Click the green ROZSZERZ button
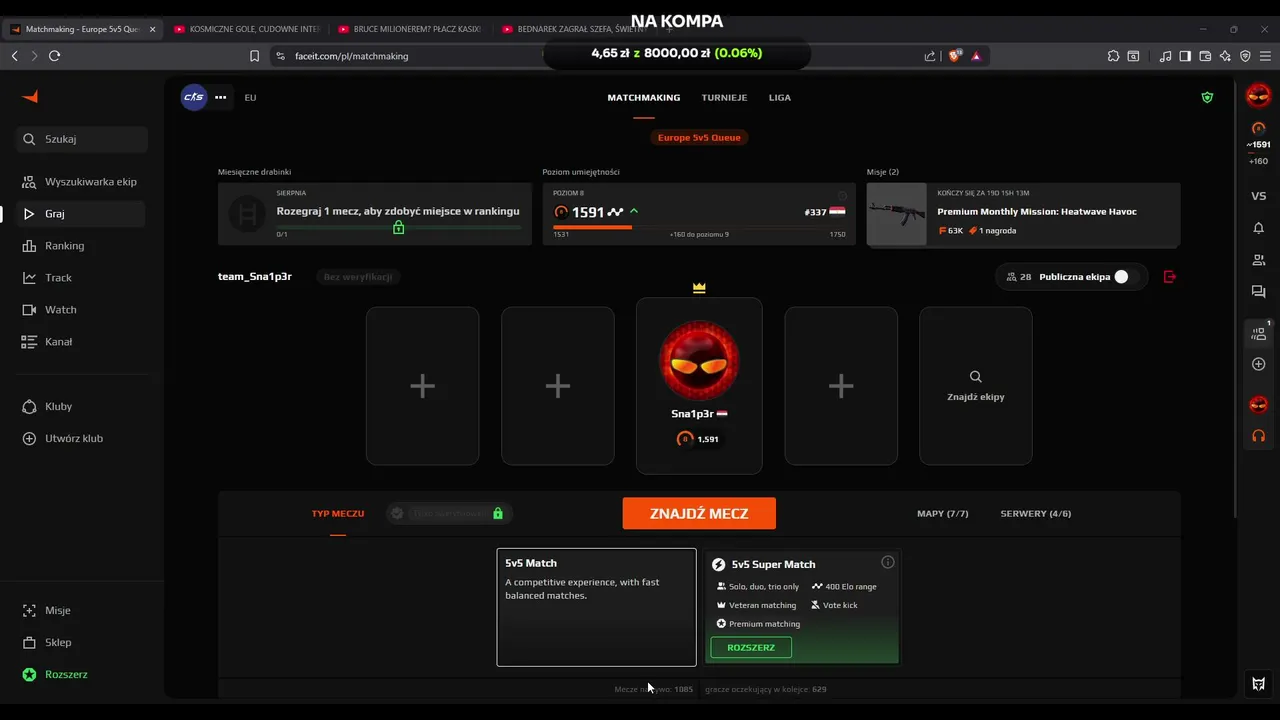The width and height of the screenshot is (1280, 720). (751, 648)
